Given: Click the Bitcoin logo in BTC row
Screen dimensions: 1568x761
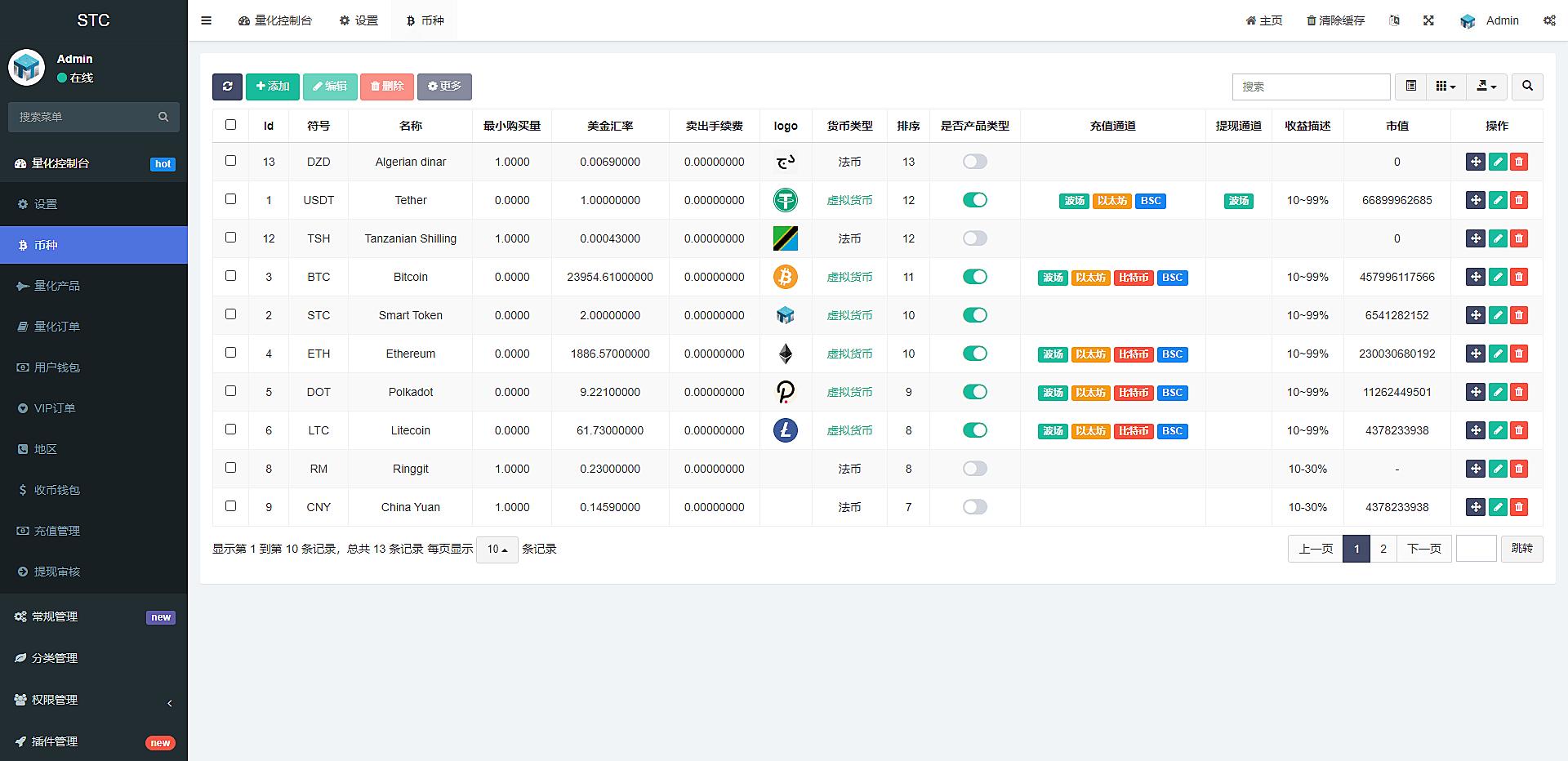Looking at the screenshot, I should [785, 277].
